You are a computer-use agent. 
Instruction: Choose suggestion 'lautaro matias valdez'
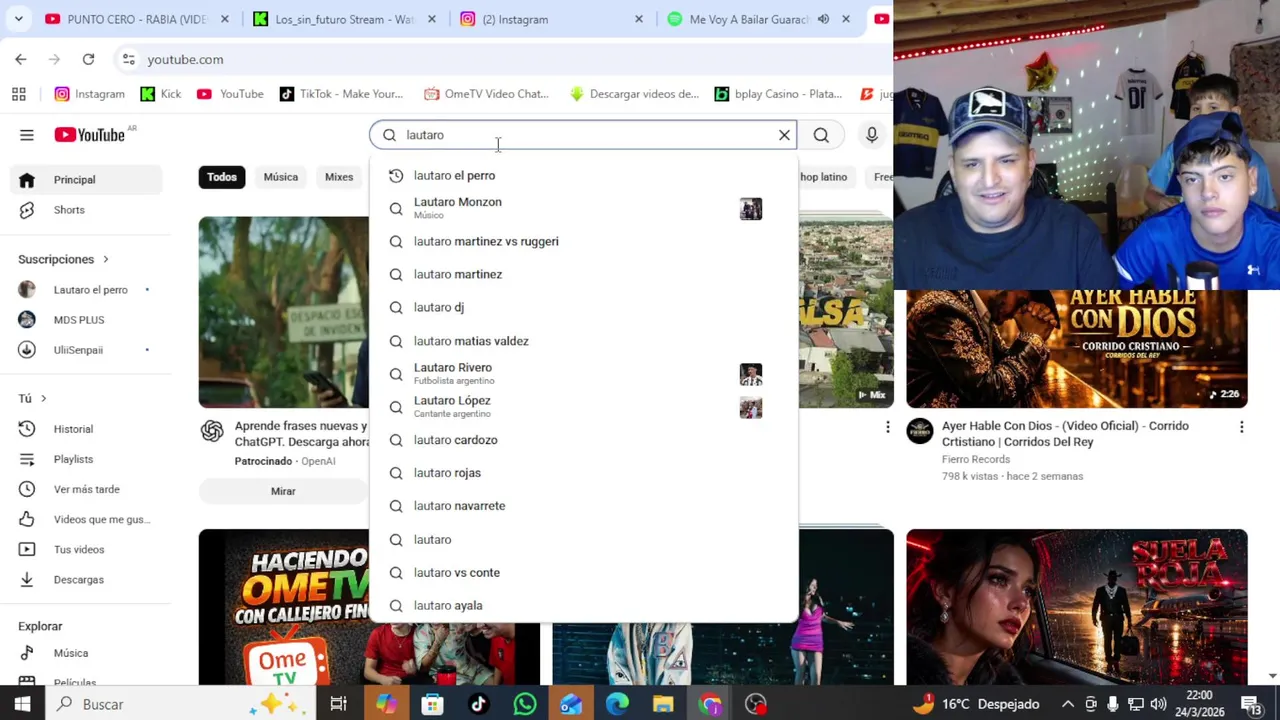(x=584, y=341)
